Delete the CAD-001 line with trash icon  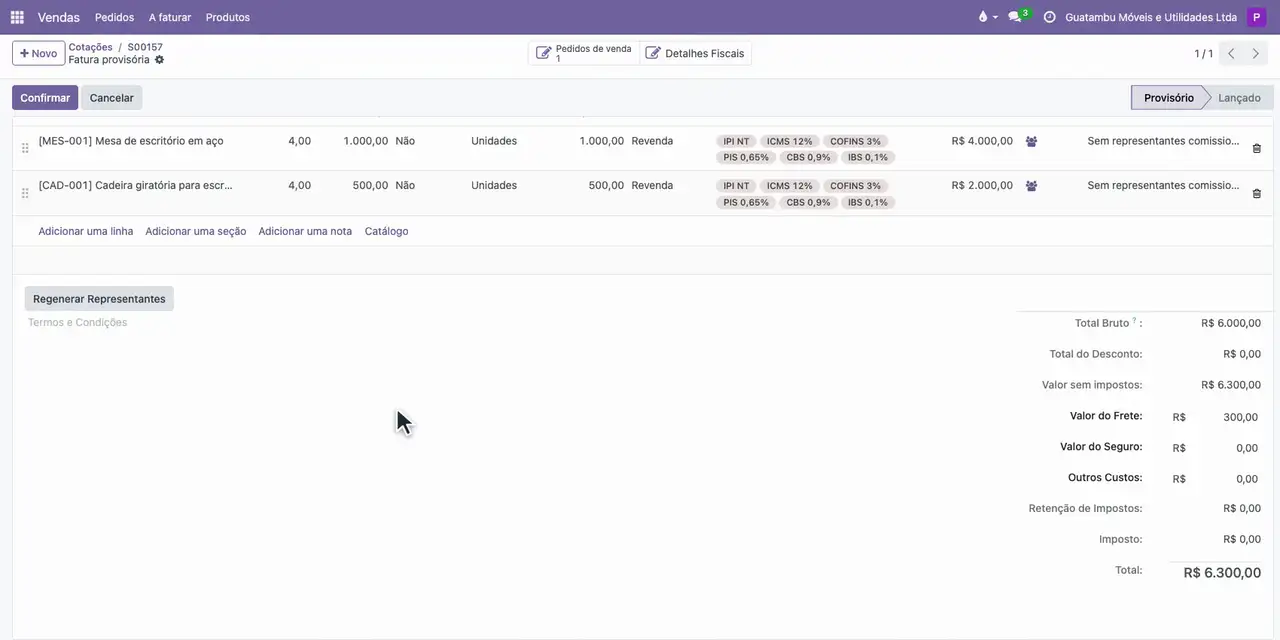pos(1257,194)
